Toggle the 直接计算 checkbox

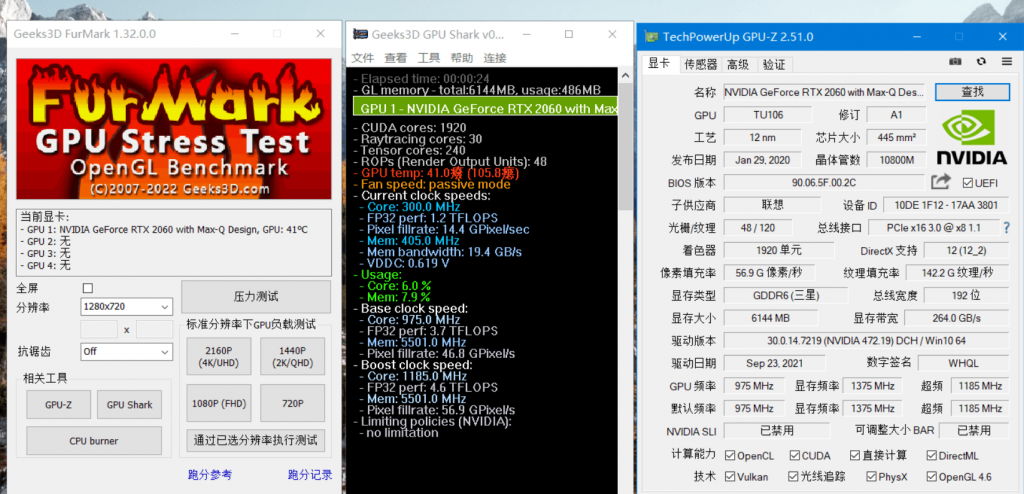tap(856, 455)
